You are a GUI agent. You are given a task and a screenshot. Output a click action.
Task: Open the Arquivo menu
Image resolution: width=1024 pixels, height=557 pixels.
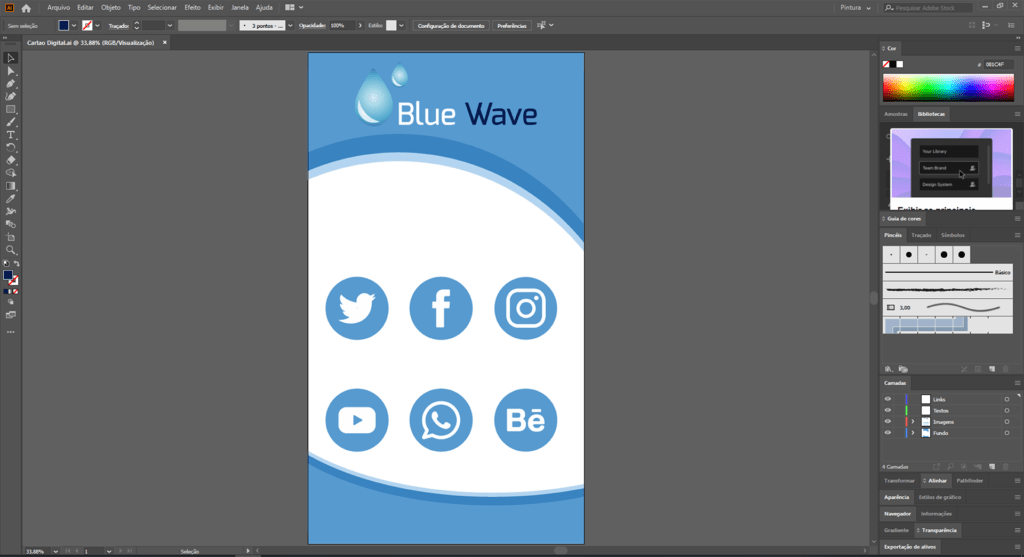(58, 8)
